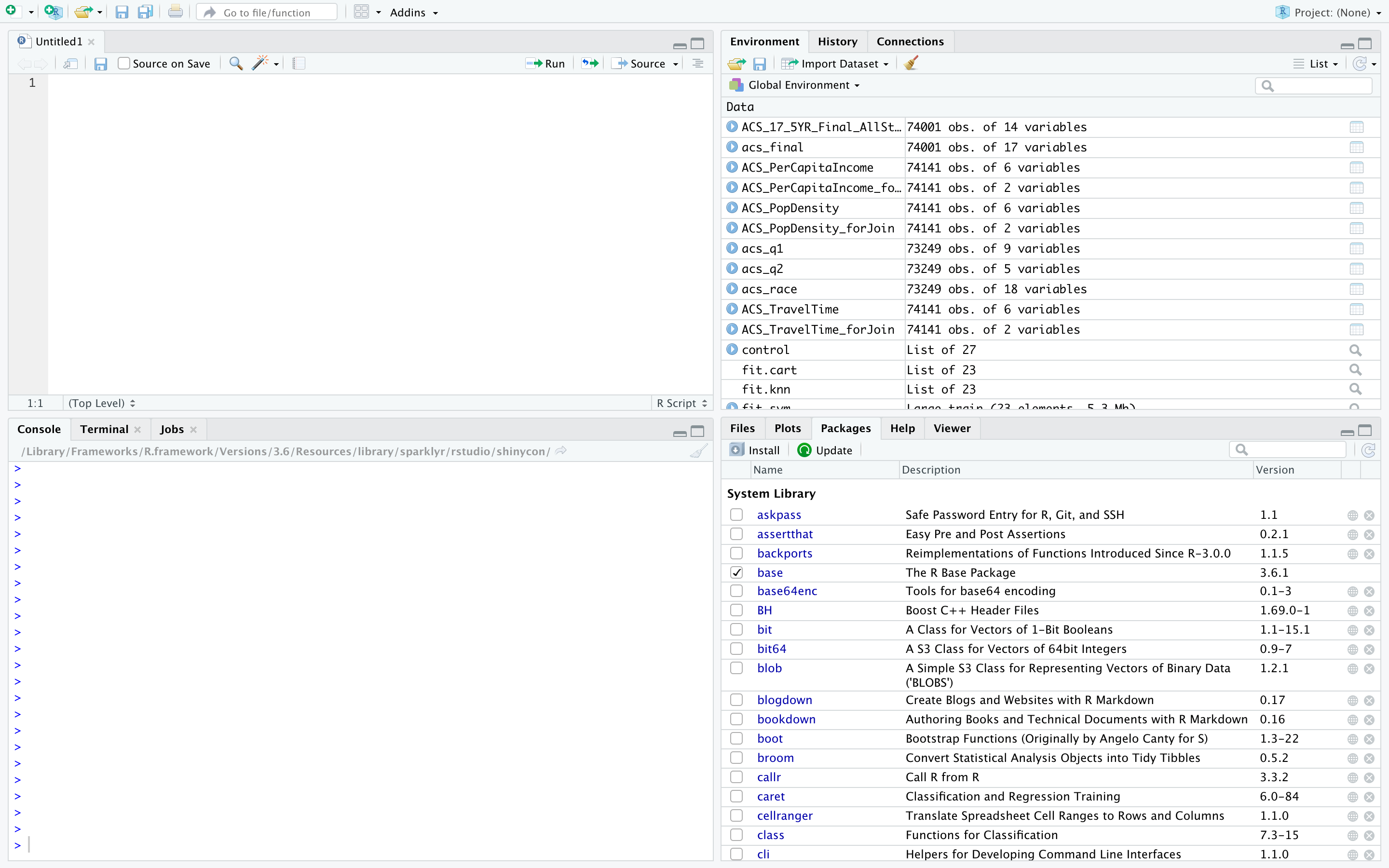Click the Find/Replace magnifier icon
Image resolution: width=1389 pixels, height=868 pixels.
tap(236, 64)
